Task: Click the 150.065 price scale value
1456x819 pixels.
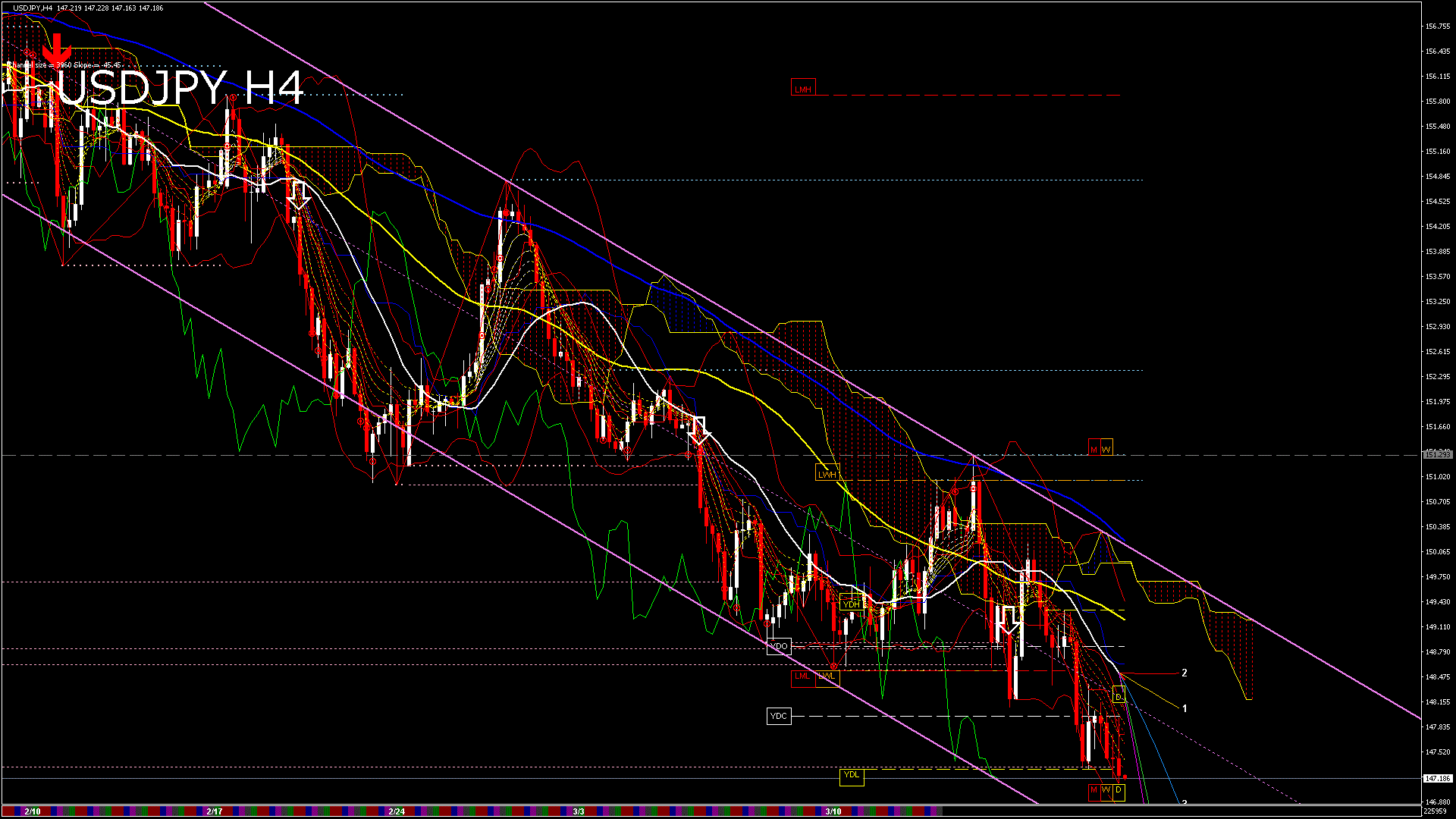Action: [x=1438, y=551]
